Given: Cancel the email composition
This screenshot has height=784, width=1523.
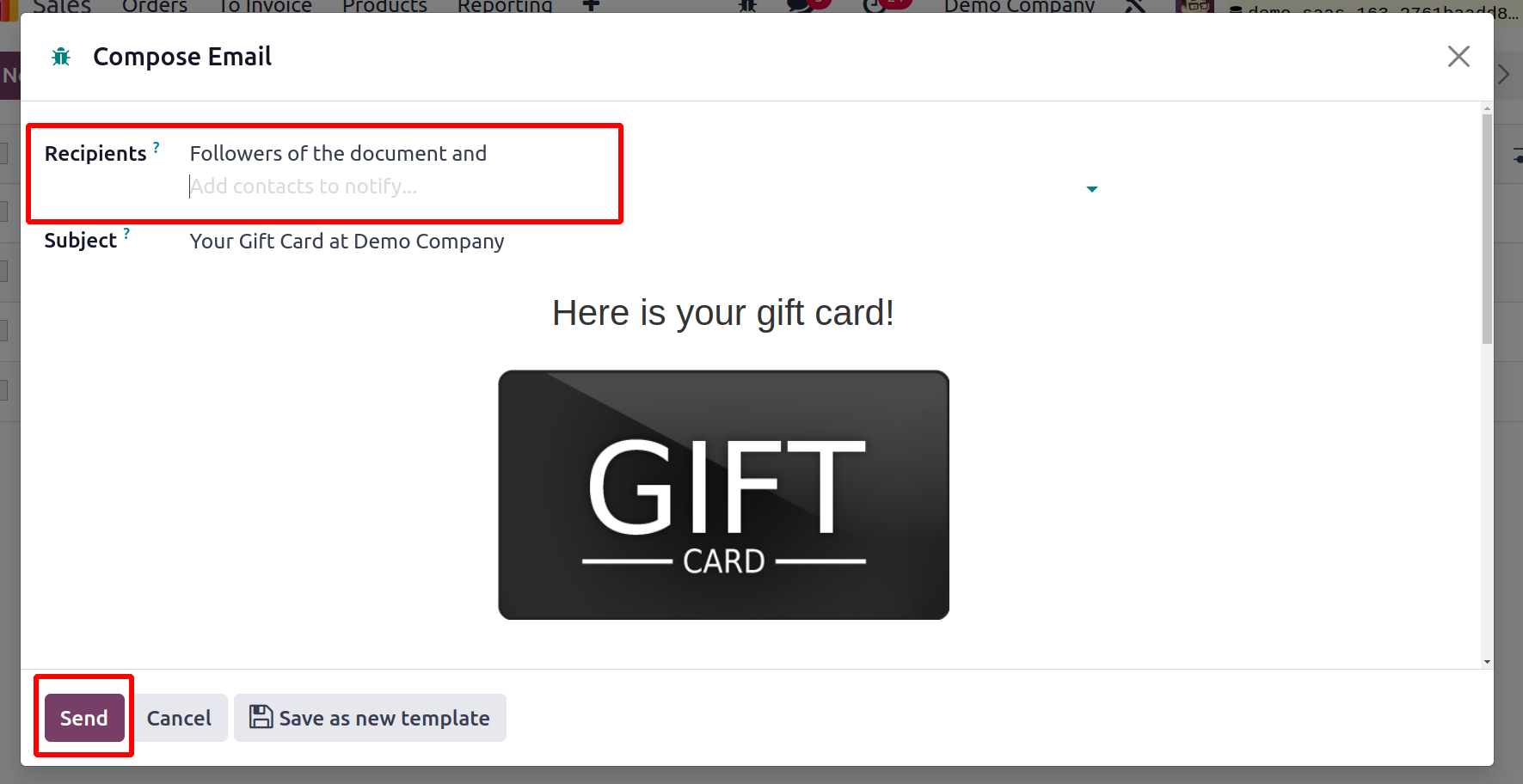Looking at the screenshot, I should (x=179, y=718).
